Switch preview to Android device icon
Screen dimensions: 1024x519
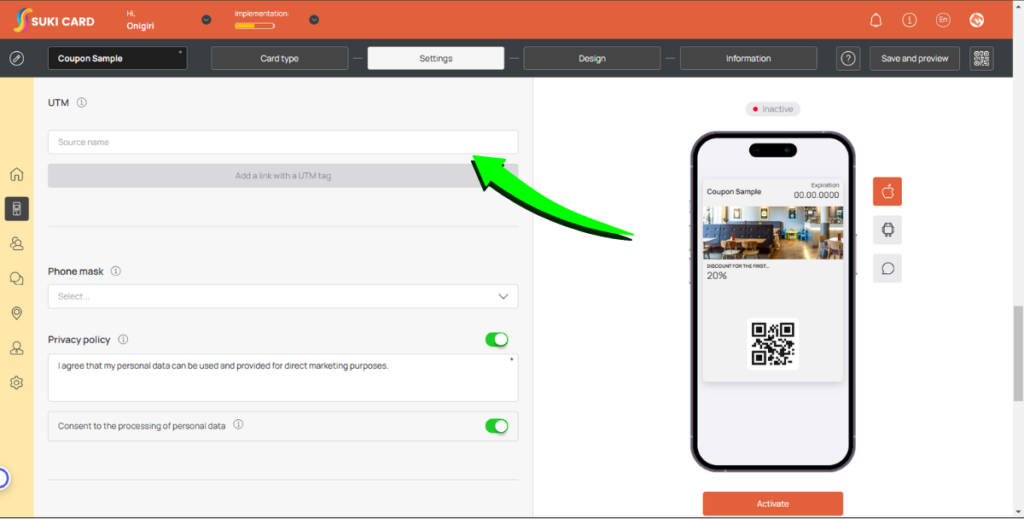887,230
